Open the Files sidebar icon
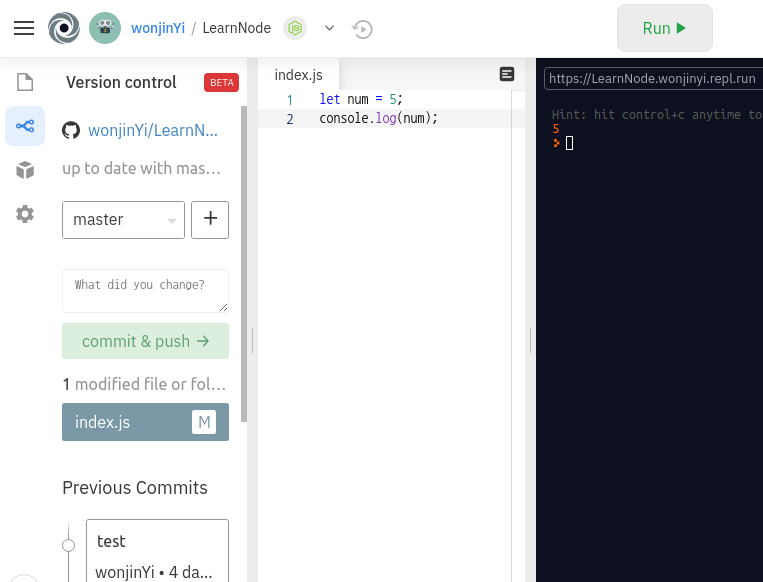The image size is (763, 582). (25, 82)
